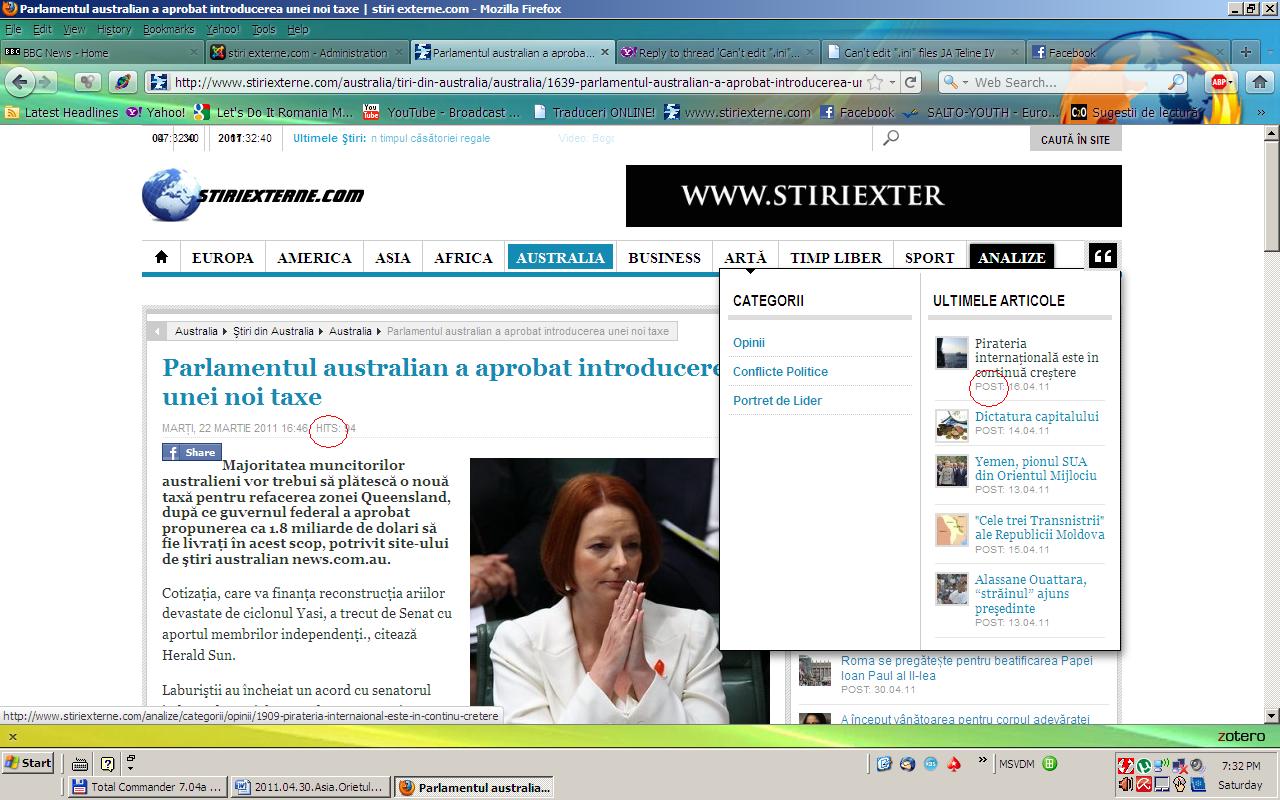The height and width of the screenshot is (800, 1280).
Task: Bookmark this page with the star icon
Action: click(876, 82)
